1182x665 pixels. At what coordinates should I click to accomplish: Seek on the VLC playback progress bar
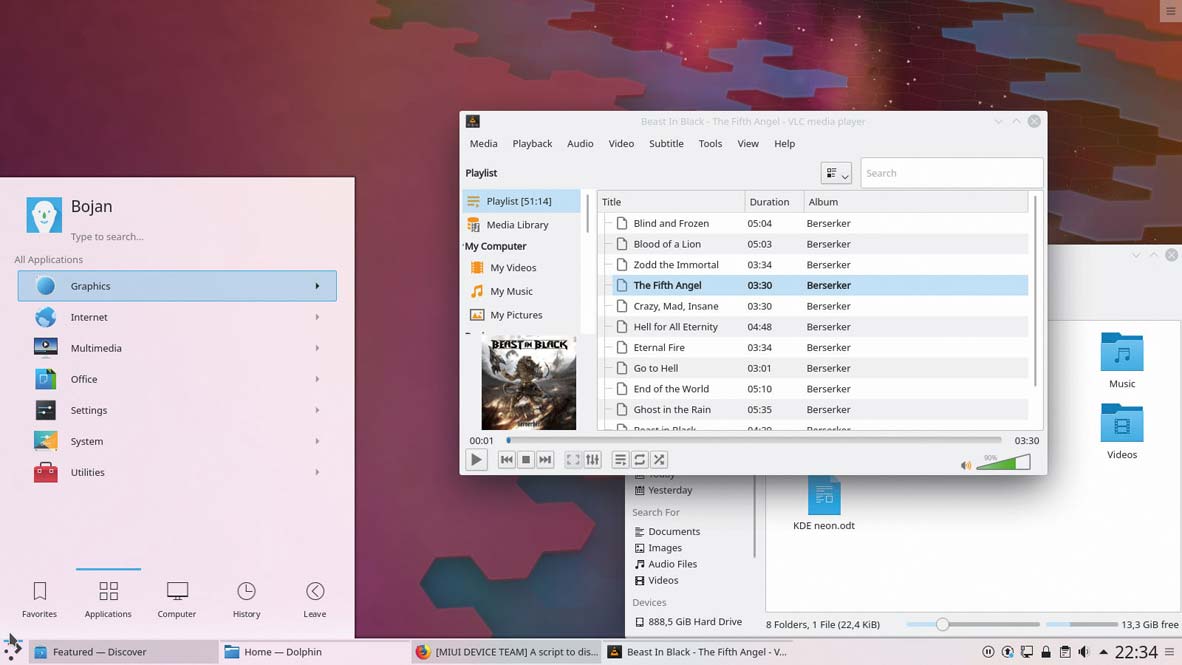[x=754, y=440]
